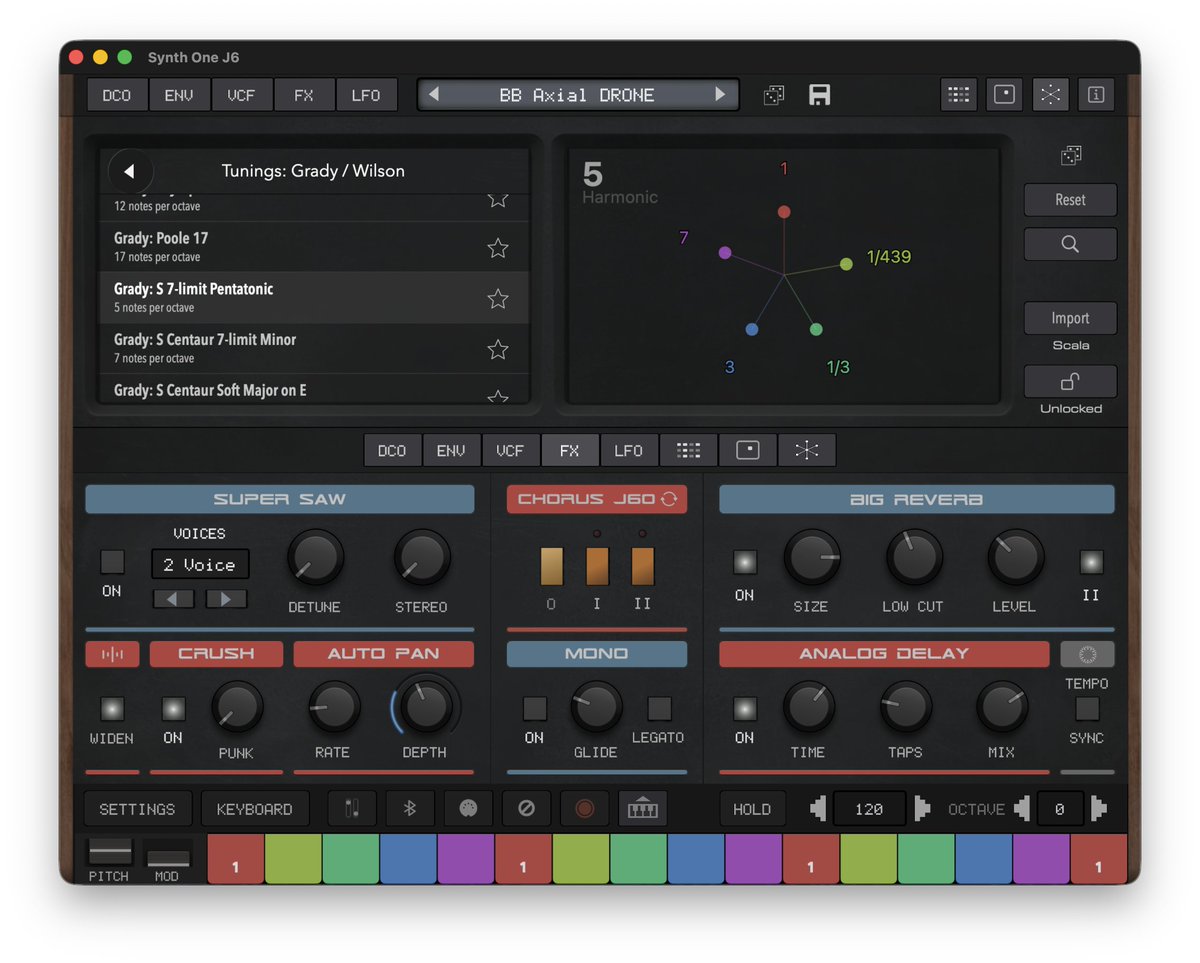1200x963 pixels.
Task: Increase Super Saw voices with right arrow
Action: point(226,599)
